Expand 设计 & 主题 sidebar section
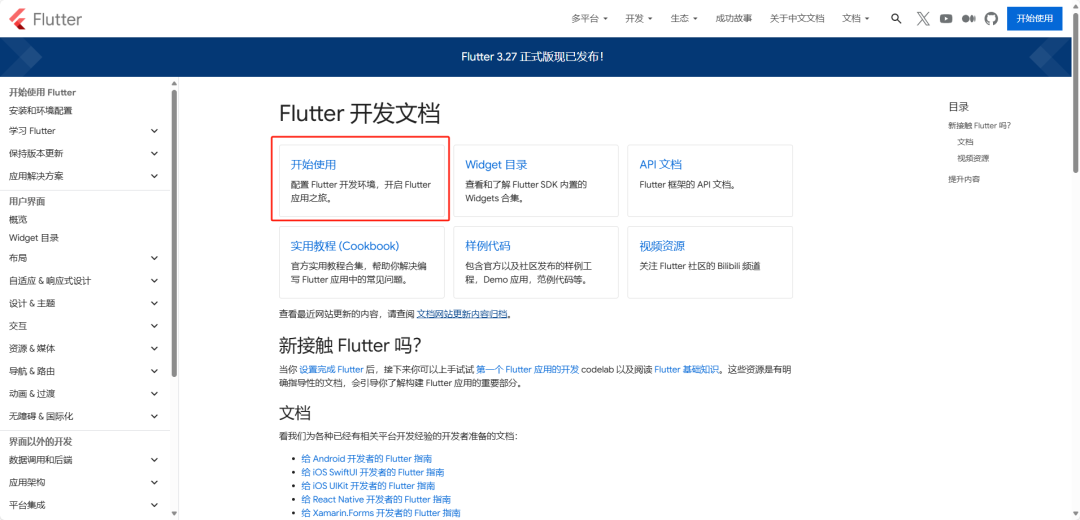 point(84,303)
